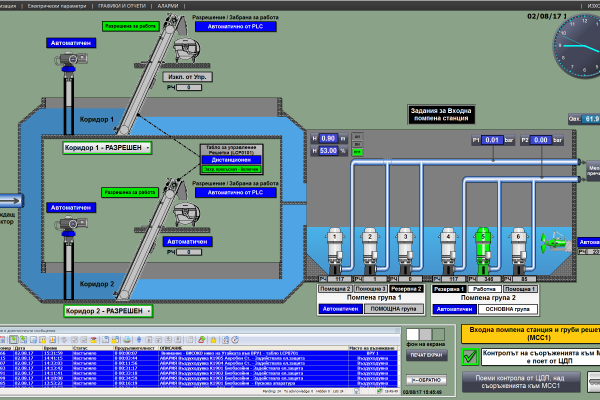Click the inlet collector flow arrow

coord(11,200)
